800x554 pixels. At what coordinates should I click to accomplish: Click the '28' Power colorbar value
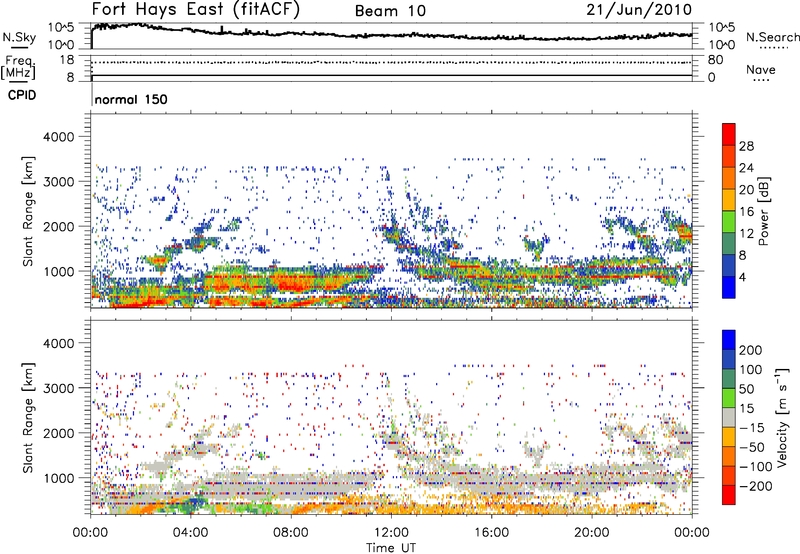pyautogui.click(x=746, y=146)
